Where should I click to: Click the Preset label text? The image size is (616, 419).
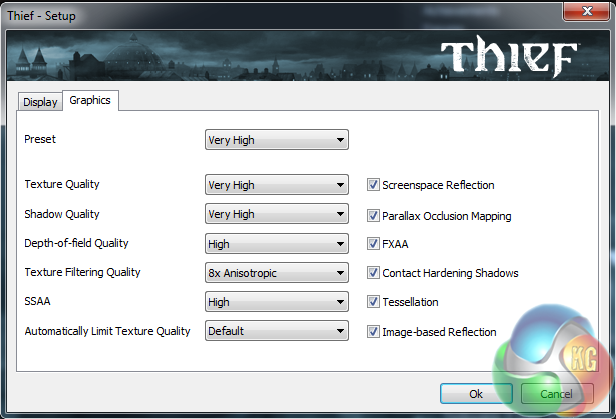[x=40, y=139]
